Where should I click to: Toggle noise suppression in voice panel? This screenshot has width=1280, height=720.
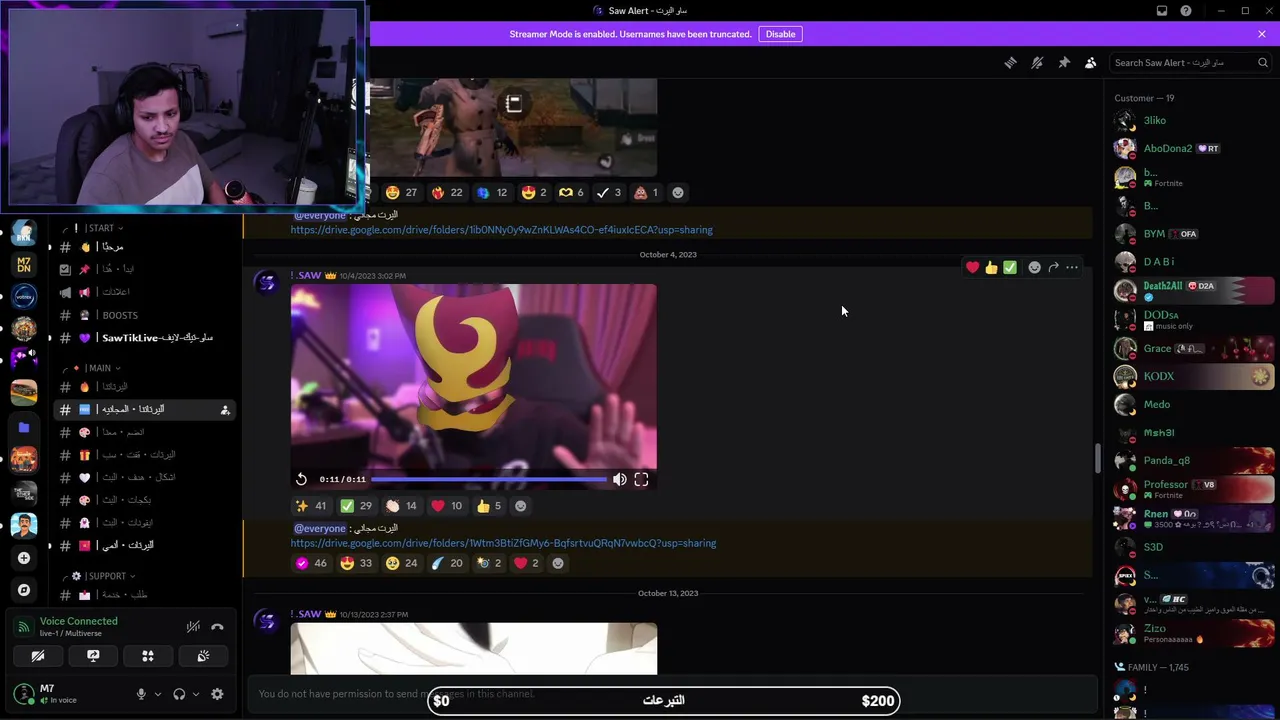[193, 627]
